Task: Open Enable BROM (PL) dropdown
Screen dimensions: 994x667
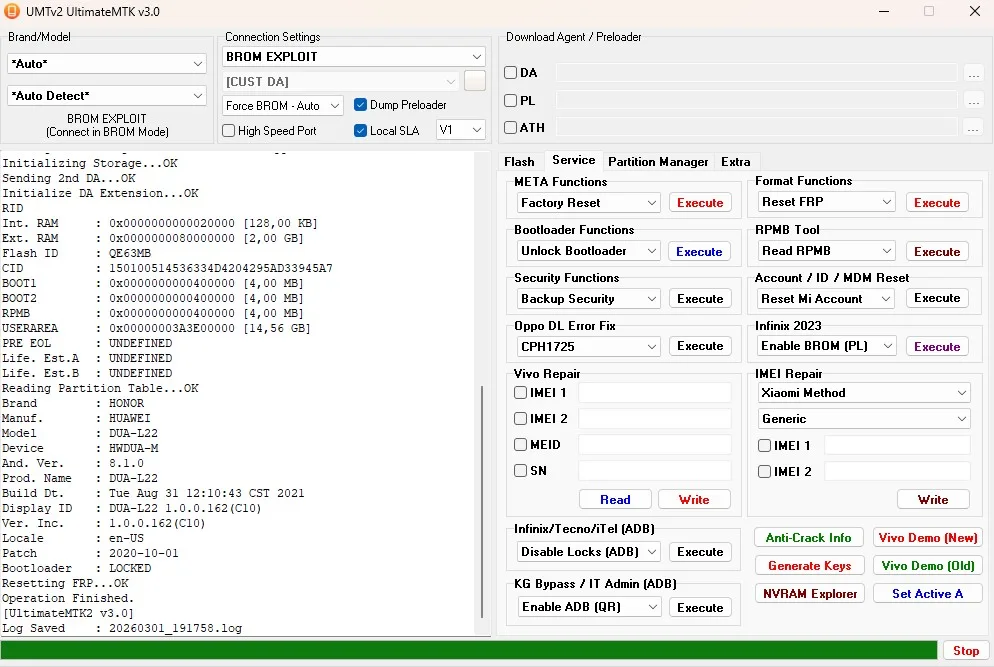Action: point(827,346)
